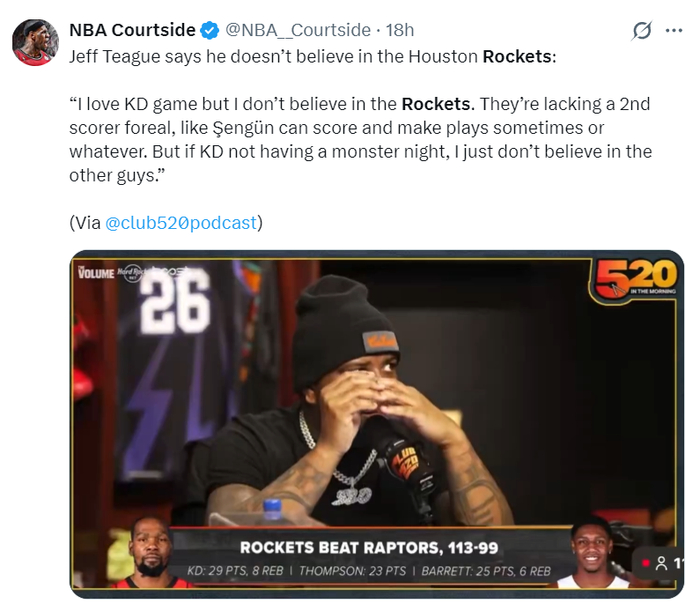Image resolution: width=700 pixels, height=604 pixels.
Task: Open the 18h timestamp permalink
Action: 400,30
